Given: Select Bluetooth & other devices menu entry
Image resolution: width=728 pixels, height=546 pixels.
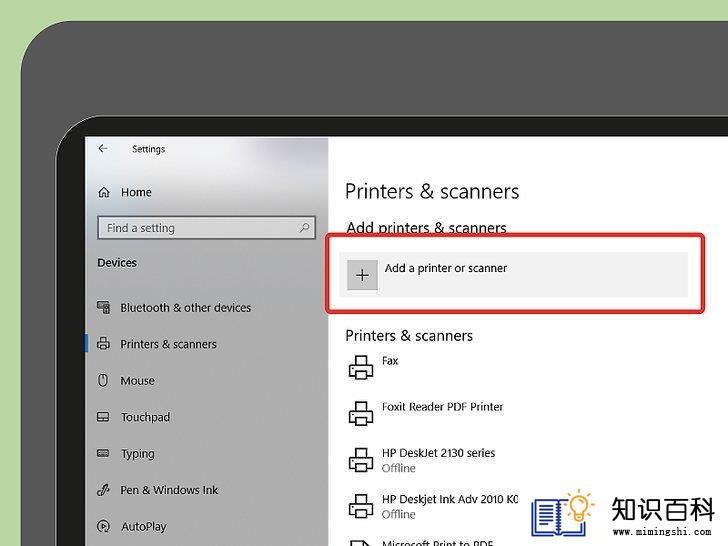Looking at the screenshot, I should coord(186,307).
